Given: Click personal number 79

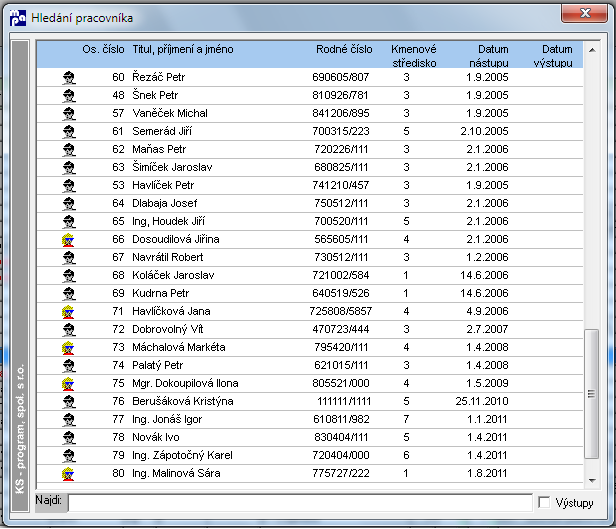Looking at the screenshot, I should (118, 456).
